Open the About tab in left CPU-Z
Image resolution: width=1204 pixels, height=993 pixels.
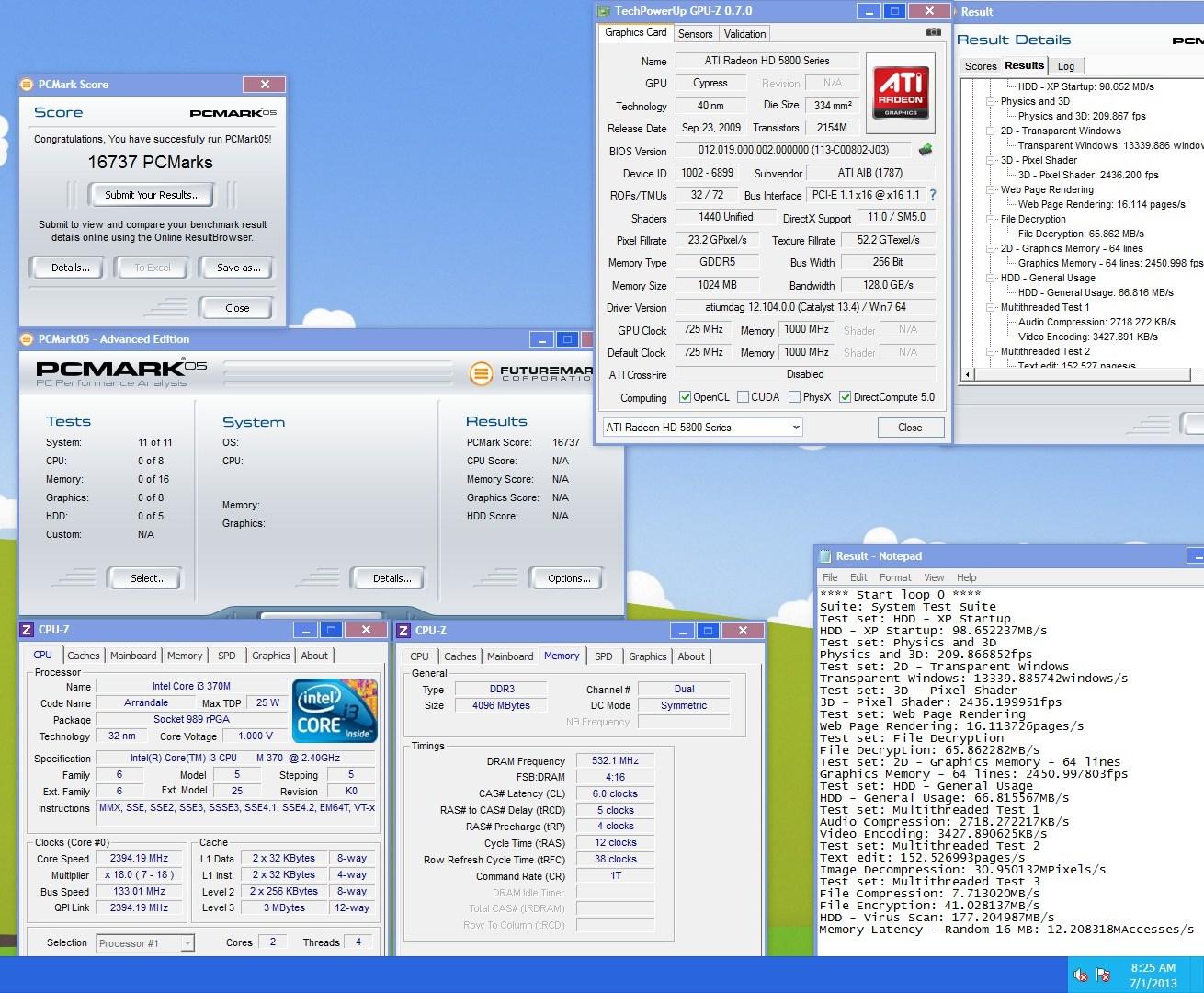point(314,656)
